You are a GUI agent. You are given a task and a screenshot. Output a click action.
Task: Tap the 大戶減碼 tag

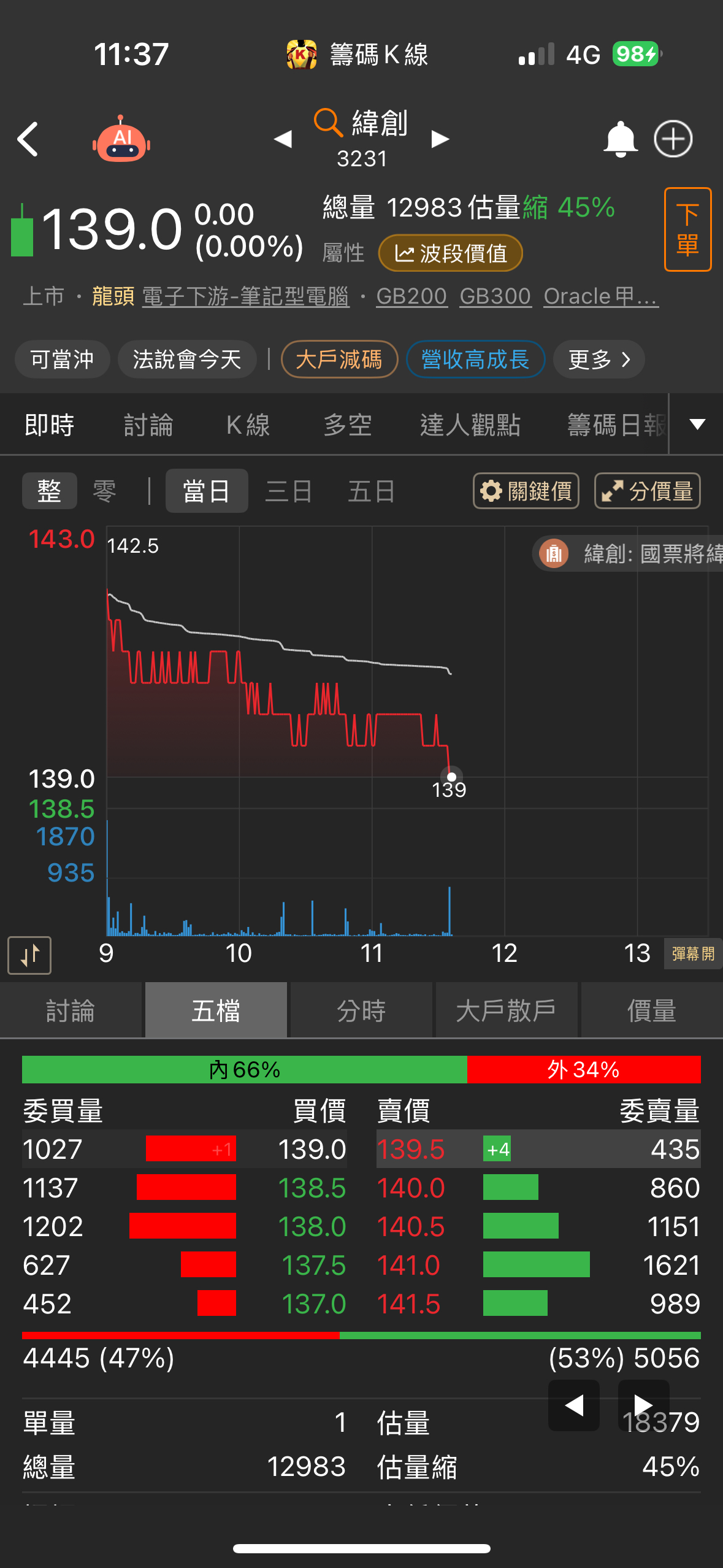pos(339,359)
